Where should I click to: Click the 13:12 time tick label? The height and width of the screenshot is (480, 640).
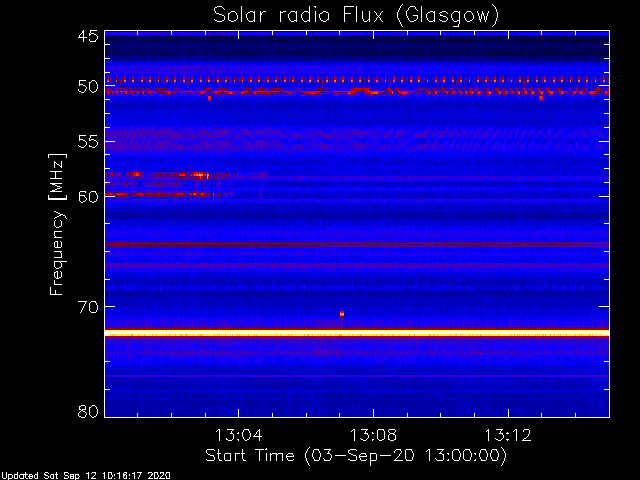508,435
